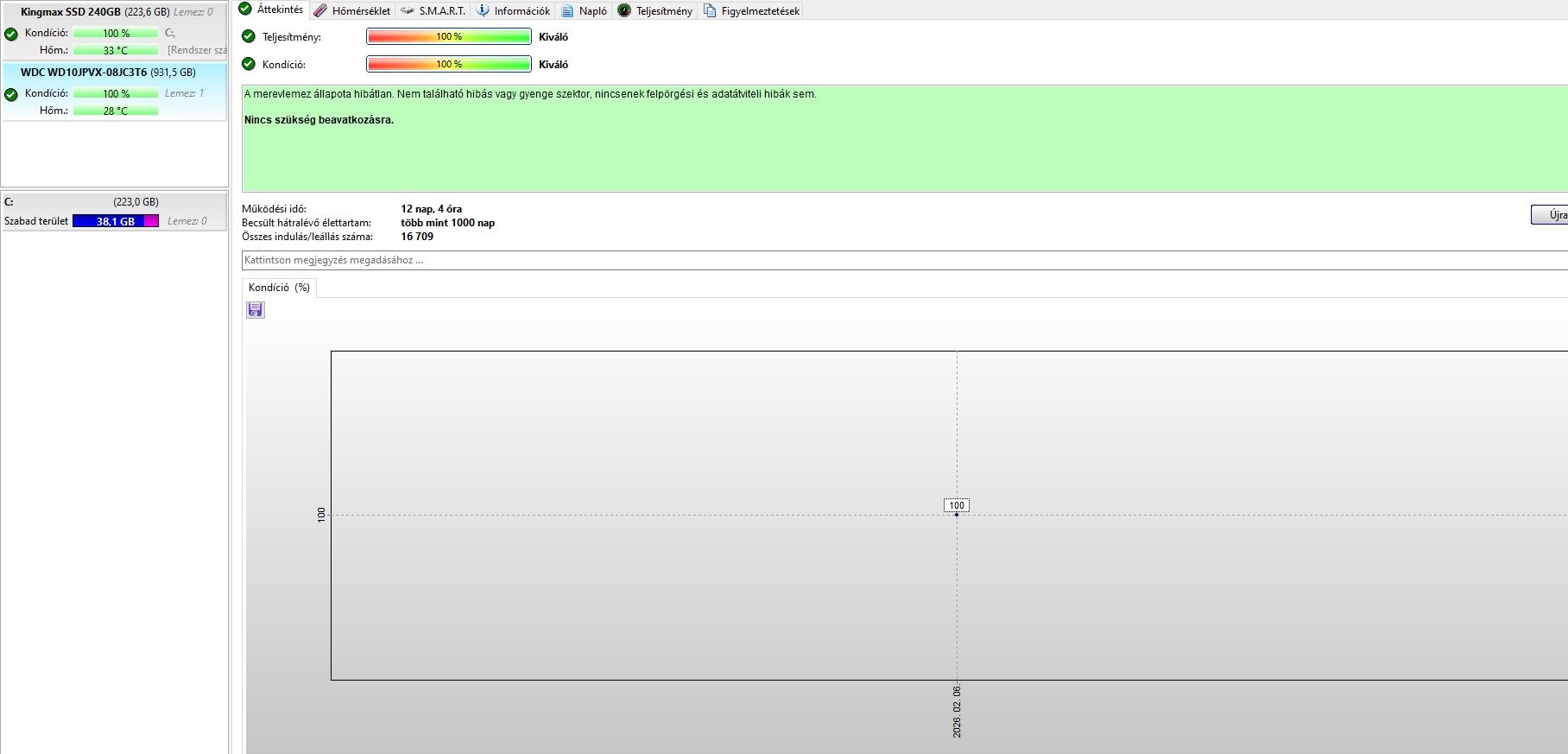Click the 'Becsült hátralévő élettartam:' label
The image size is (1568, 754).
pos(307,223)
